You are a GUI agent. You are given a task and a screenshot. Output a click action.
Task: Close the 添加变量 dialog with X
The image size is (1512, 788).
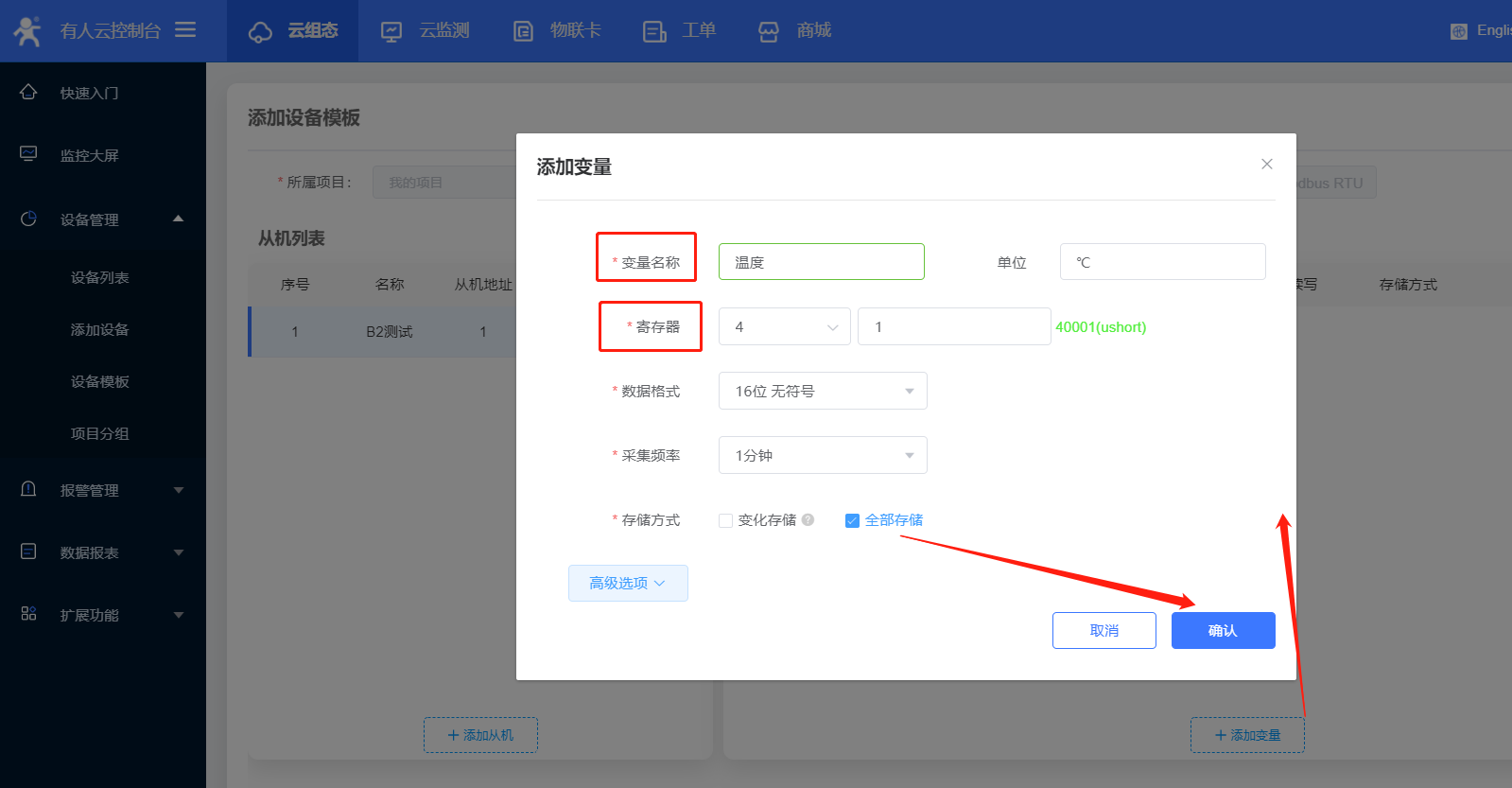click(1266, 165)
